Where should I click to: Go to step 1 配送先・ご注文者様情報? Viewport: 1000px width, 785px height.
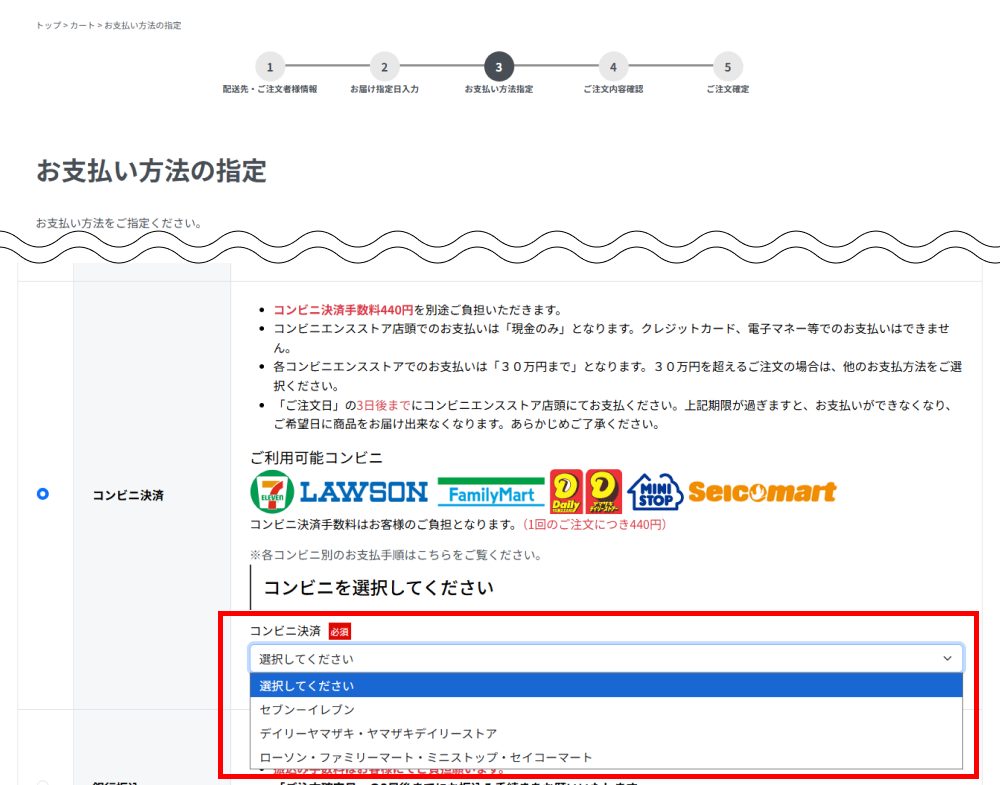270,67
